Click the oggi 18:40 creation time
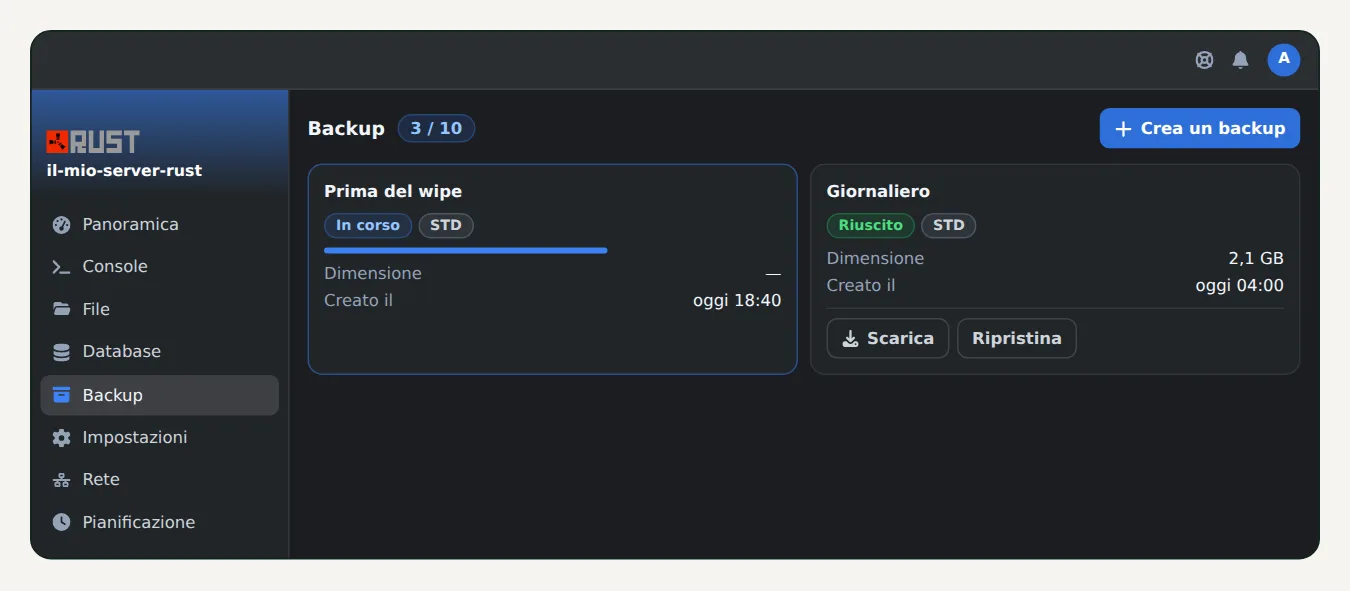 click(737, 301)
